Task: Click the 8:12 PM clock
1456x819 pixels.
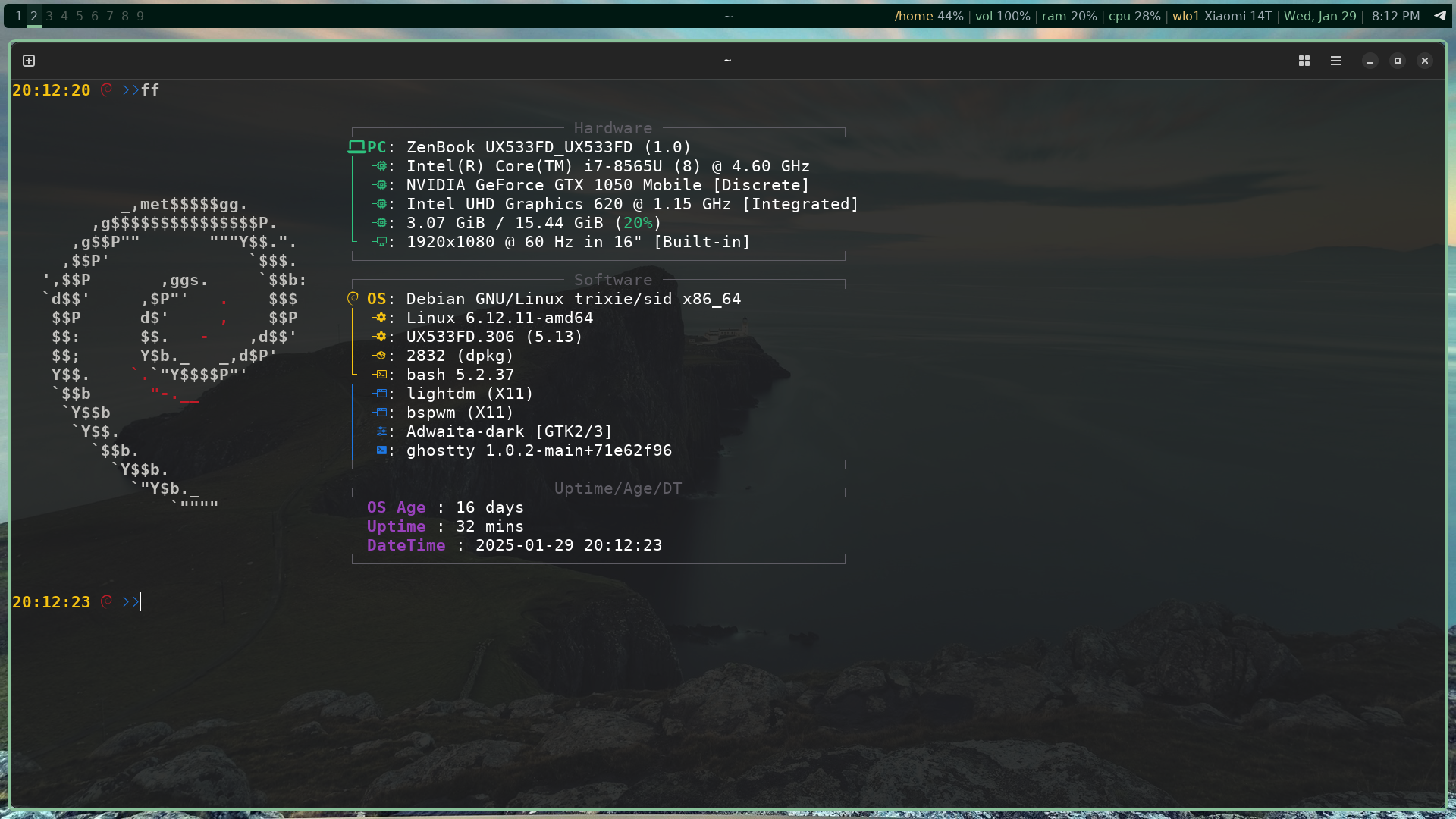Action: click(1395, 16)
